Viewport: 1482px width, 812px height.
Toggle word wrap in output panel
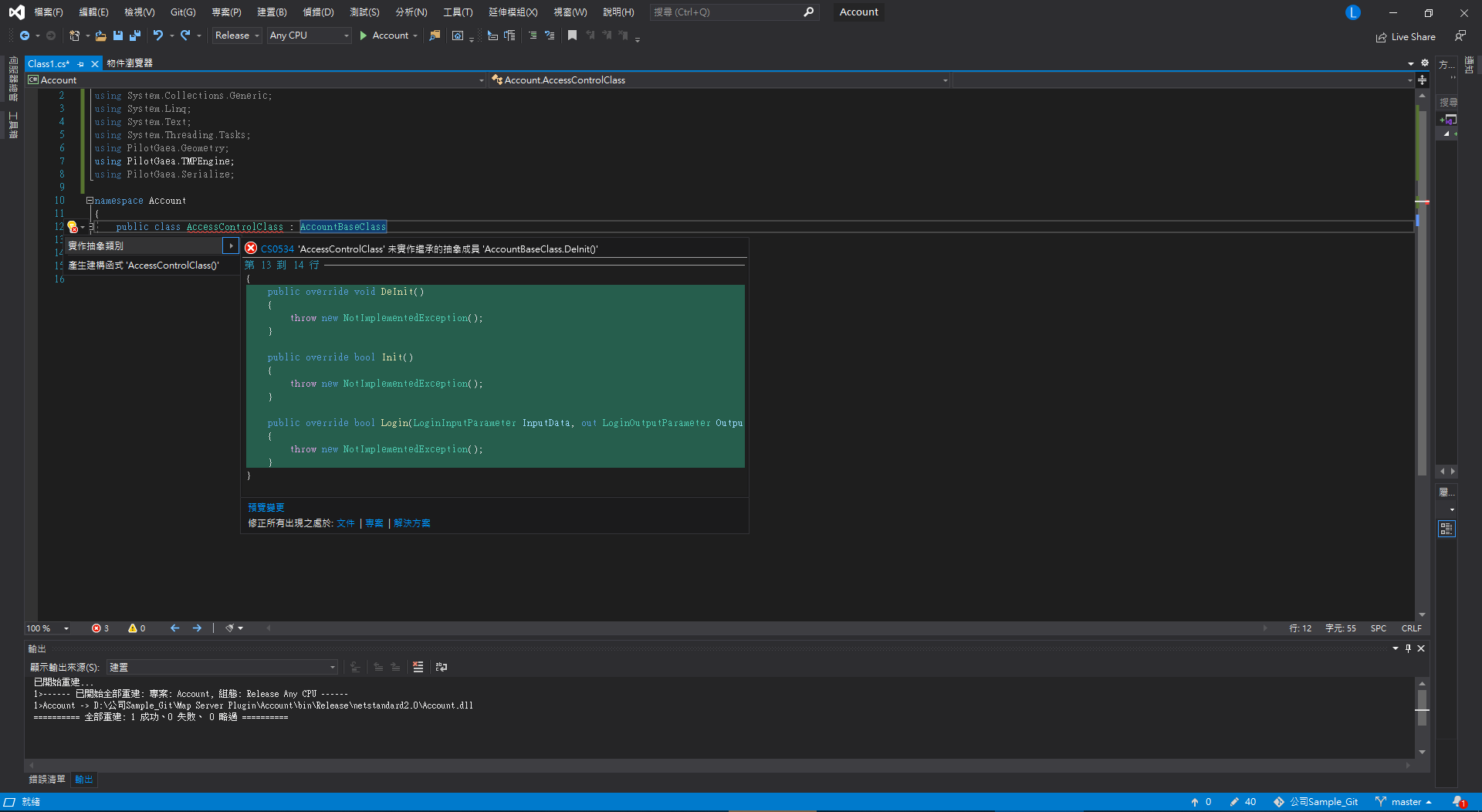(x=442, y=667)
